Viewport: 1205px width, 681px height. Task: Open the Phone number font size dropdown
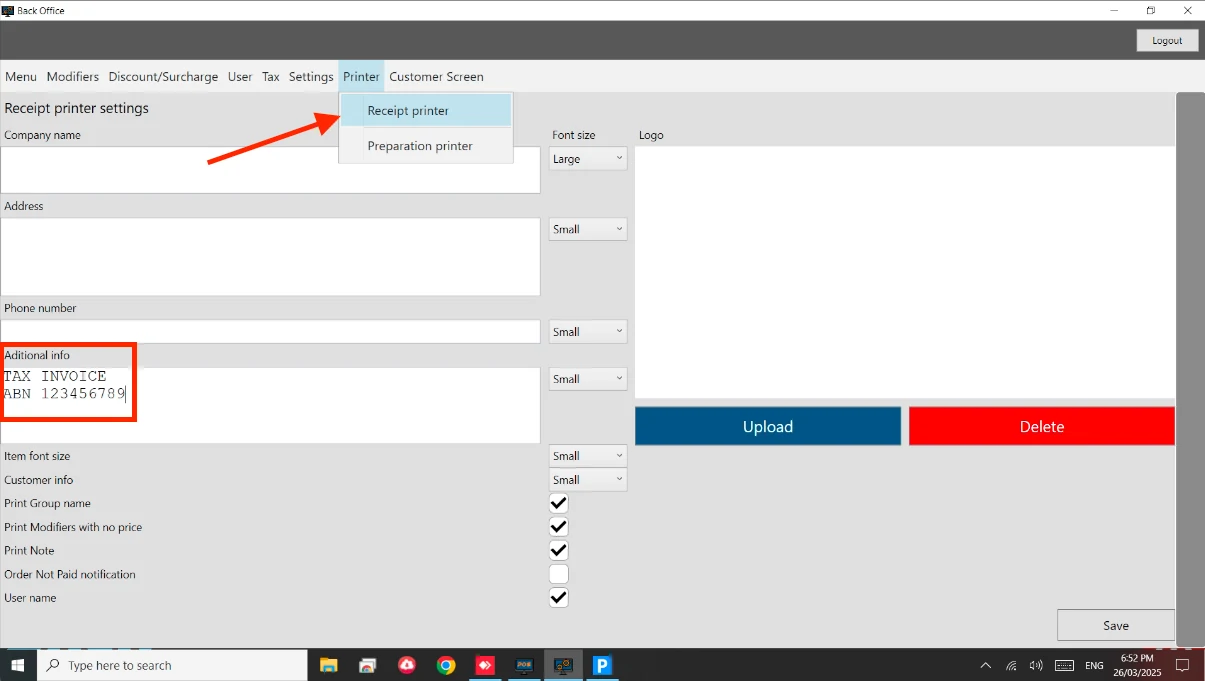588,332
